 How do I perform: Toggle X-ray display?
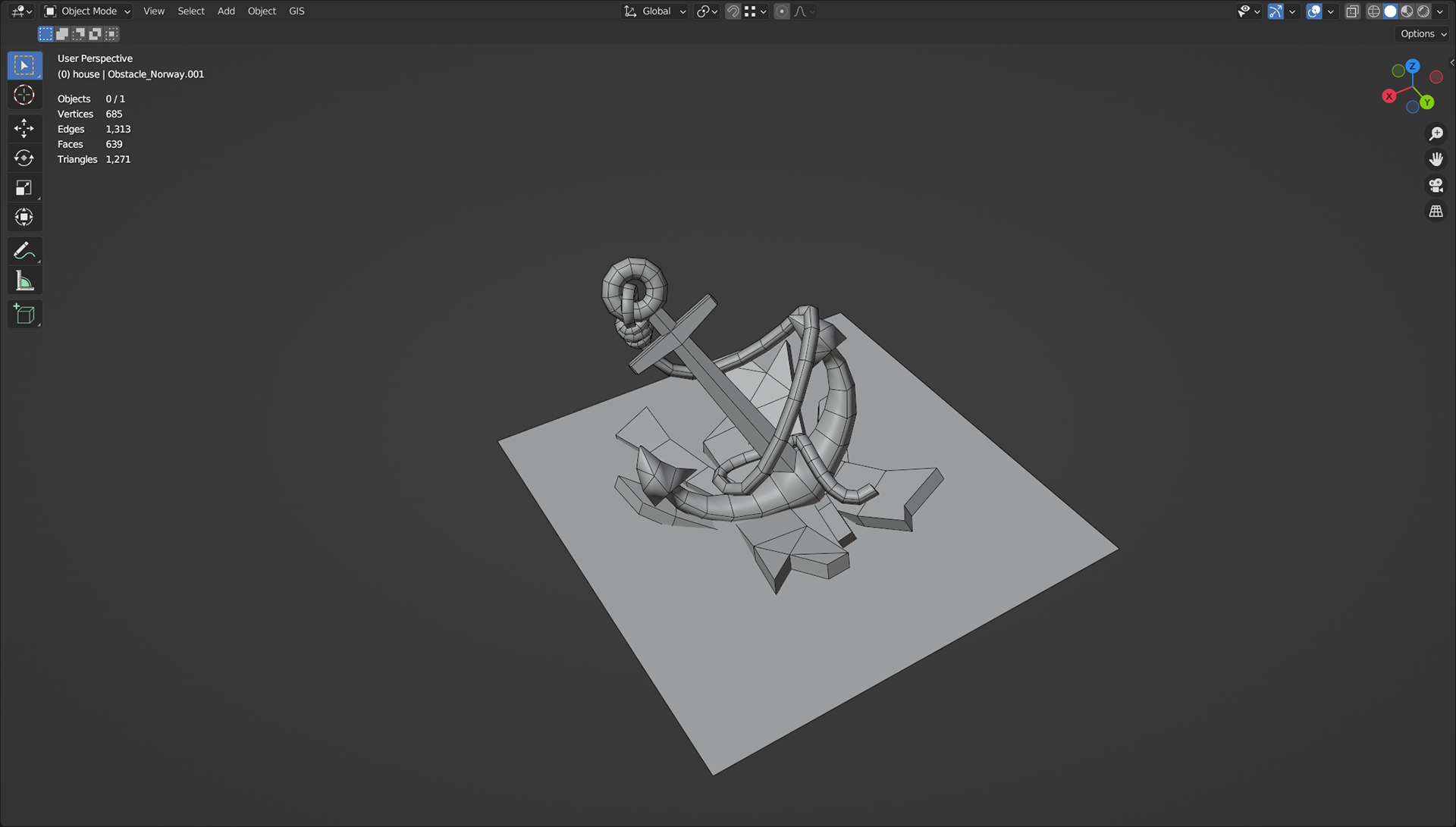(1352, 11)
